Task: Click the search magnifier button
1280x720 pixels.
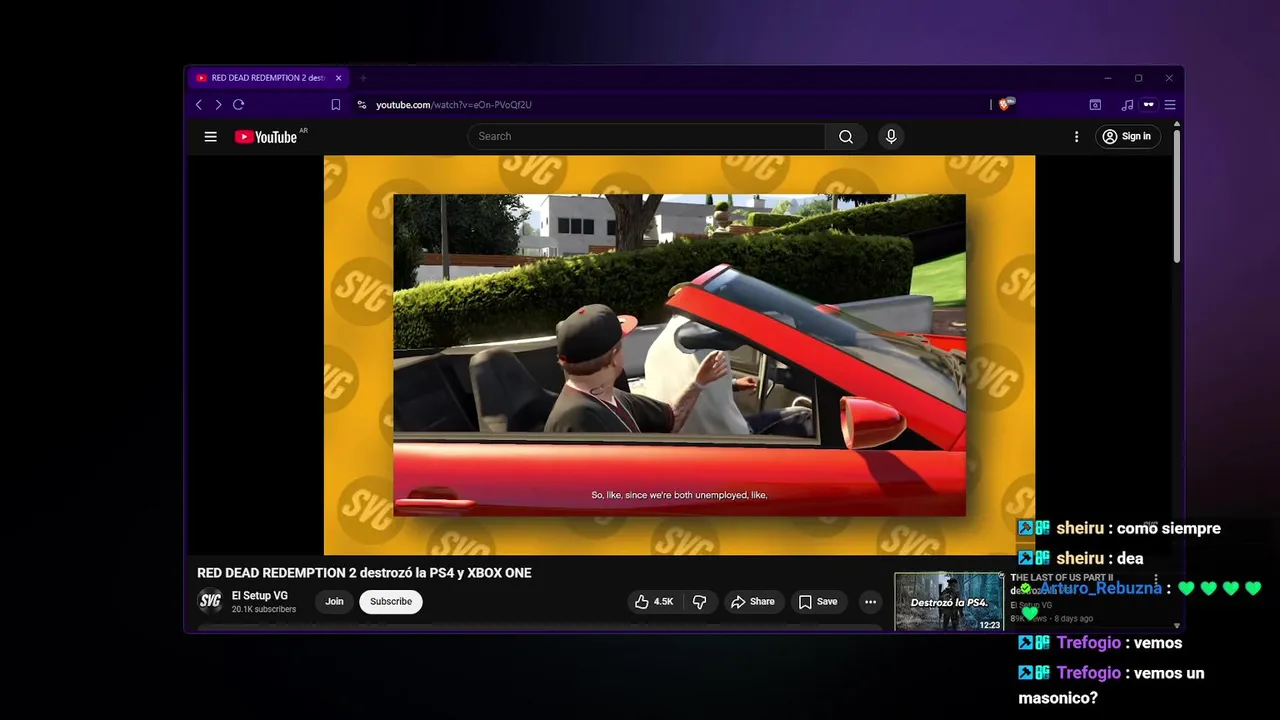Action: point(846,137)
